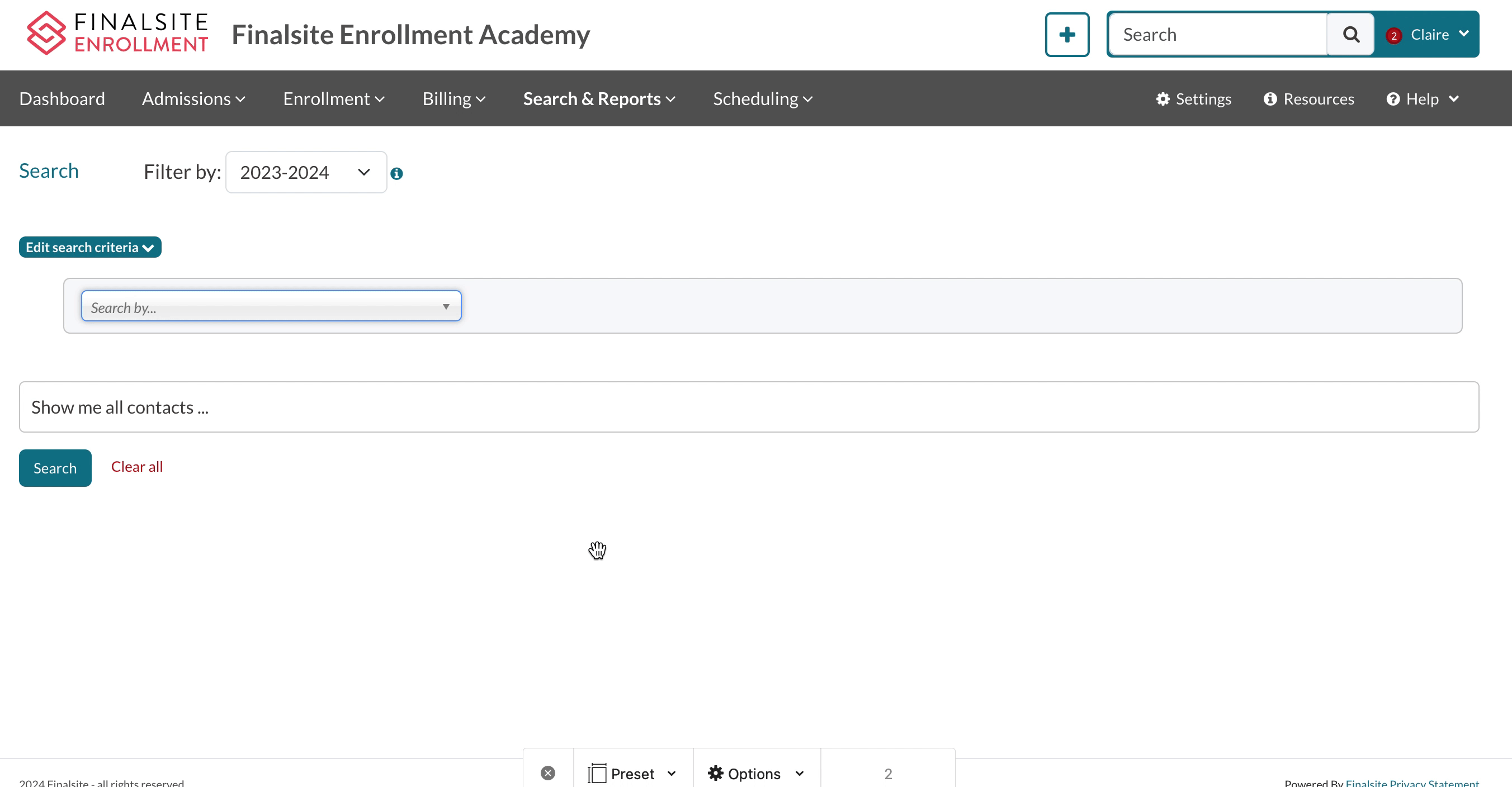Open the 'Search by...' combo box
Image resolution: width=1512 pixels, height=787 pixels.
[x=271, y=306]
